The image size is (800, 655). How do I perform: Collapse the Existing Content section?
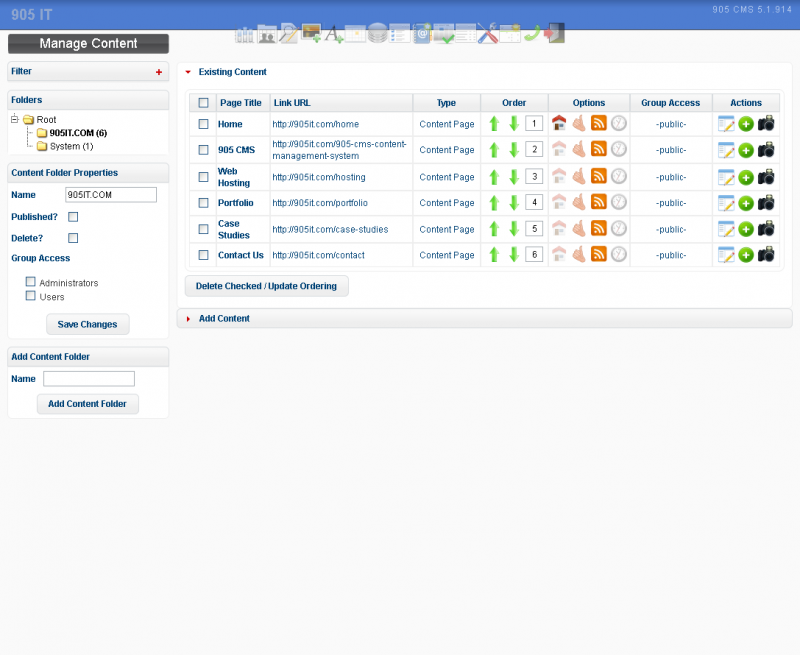(188, 72)
